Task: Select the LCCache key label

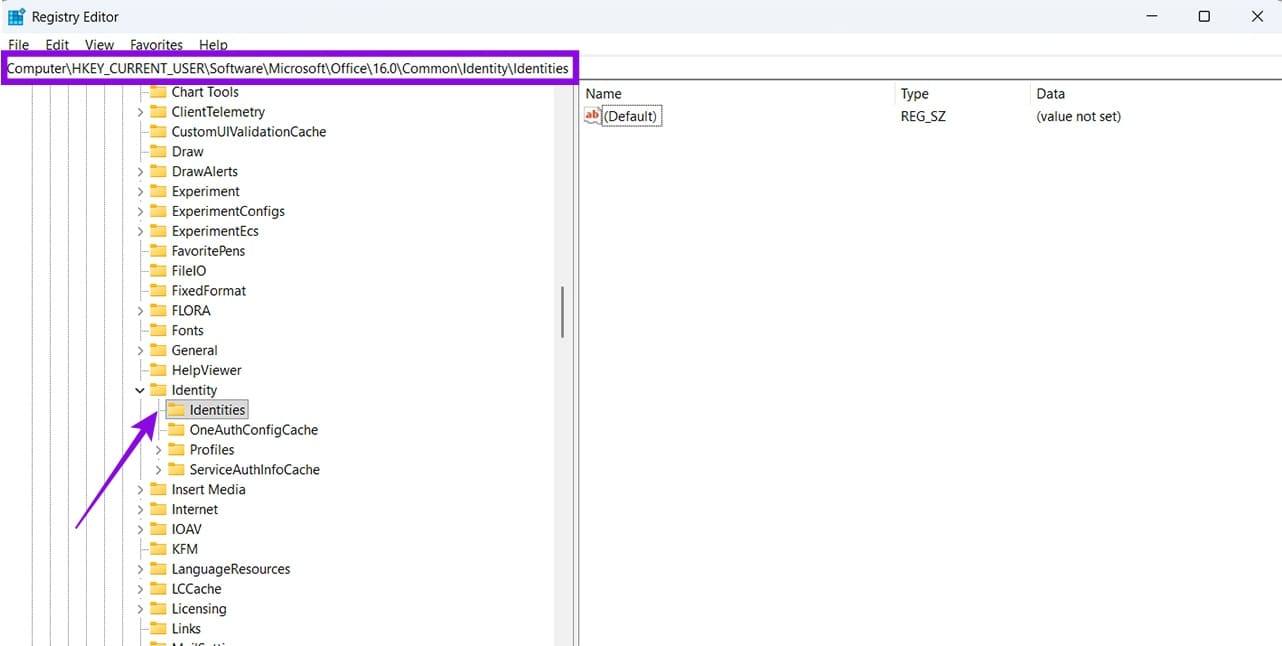Action: 196,589
